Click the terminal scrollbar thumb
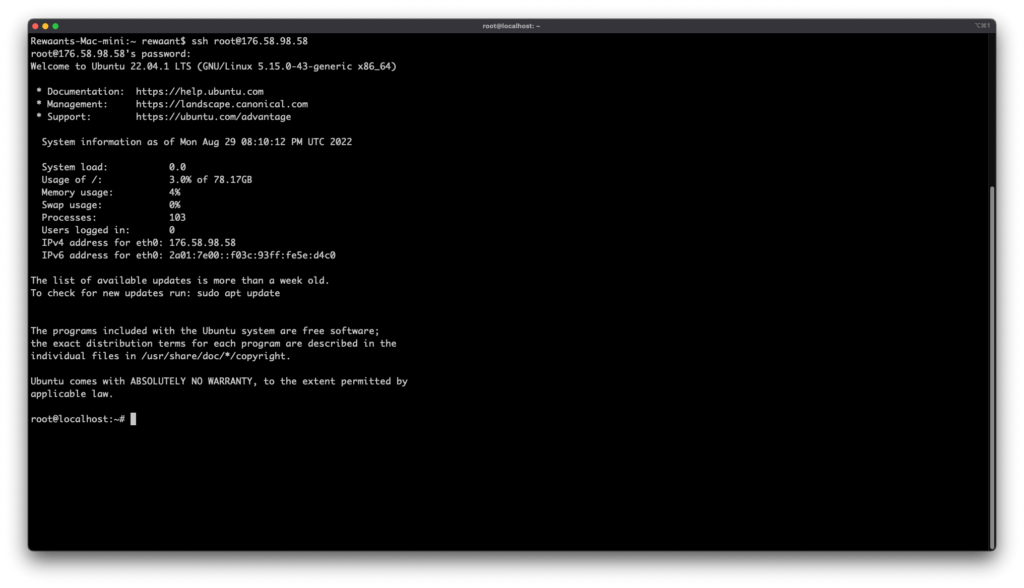Screen dimensions: 1024x588 992,367
